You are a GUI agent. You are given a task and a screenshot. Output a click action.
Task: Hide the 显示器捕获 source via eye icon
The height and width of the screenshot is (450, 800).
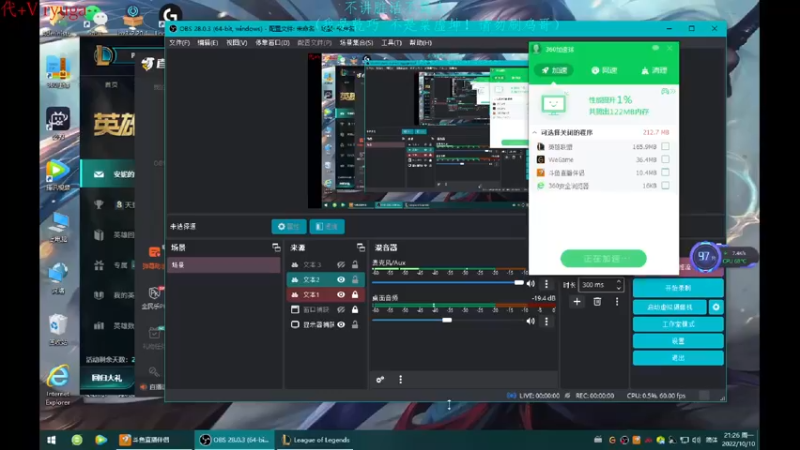[x=341, y=324]
